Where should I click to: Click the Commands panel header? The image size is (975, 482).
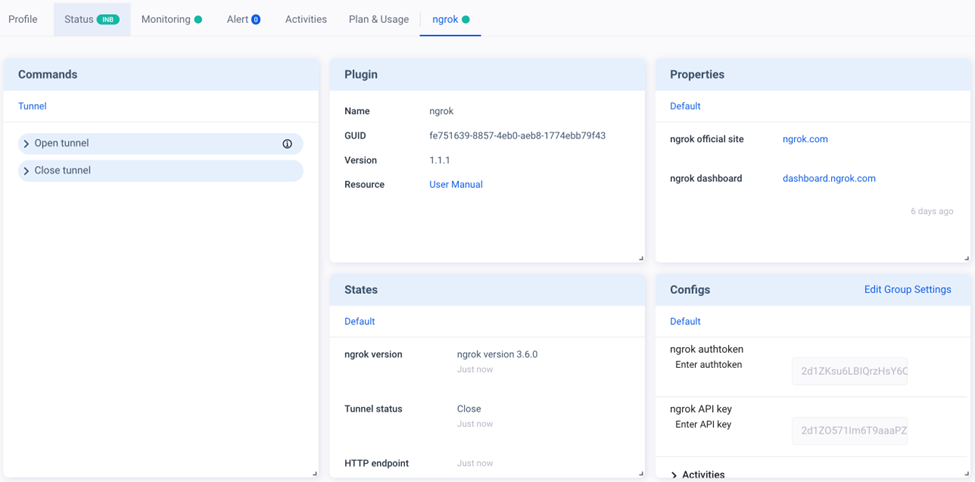coord(161,75)
